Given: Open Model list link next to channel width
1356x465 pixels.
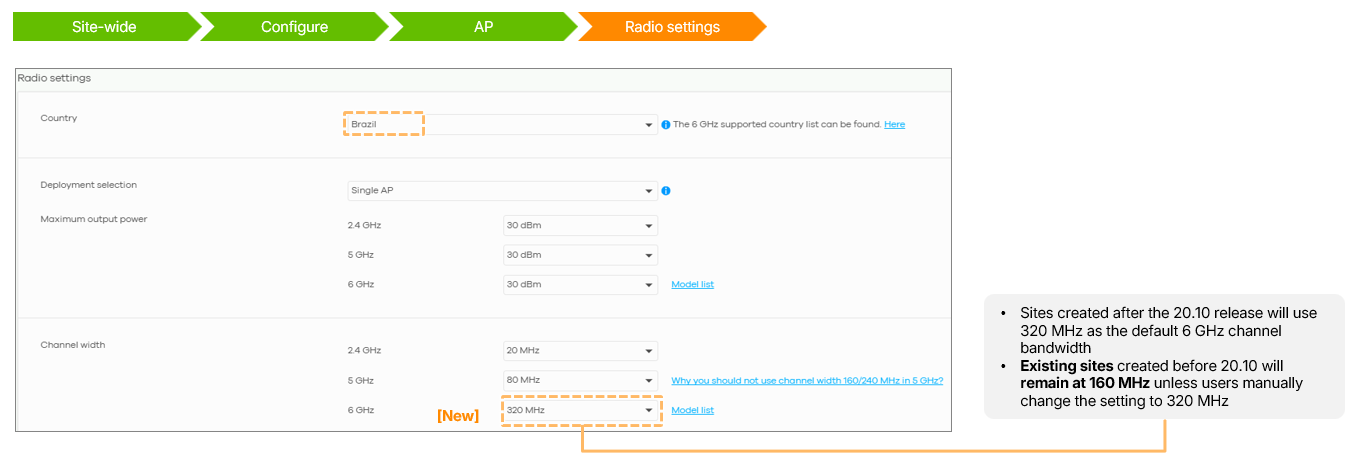Looking at the screenshot, I should pyautogui.click(x=692, y=410).
